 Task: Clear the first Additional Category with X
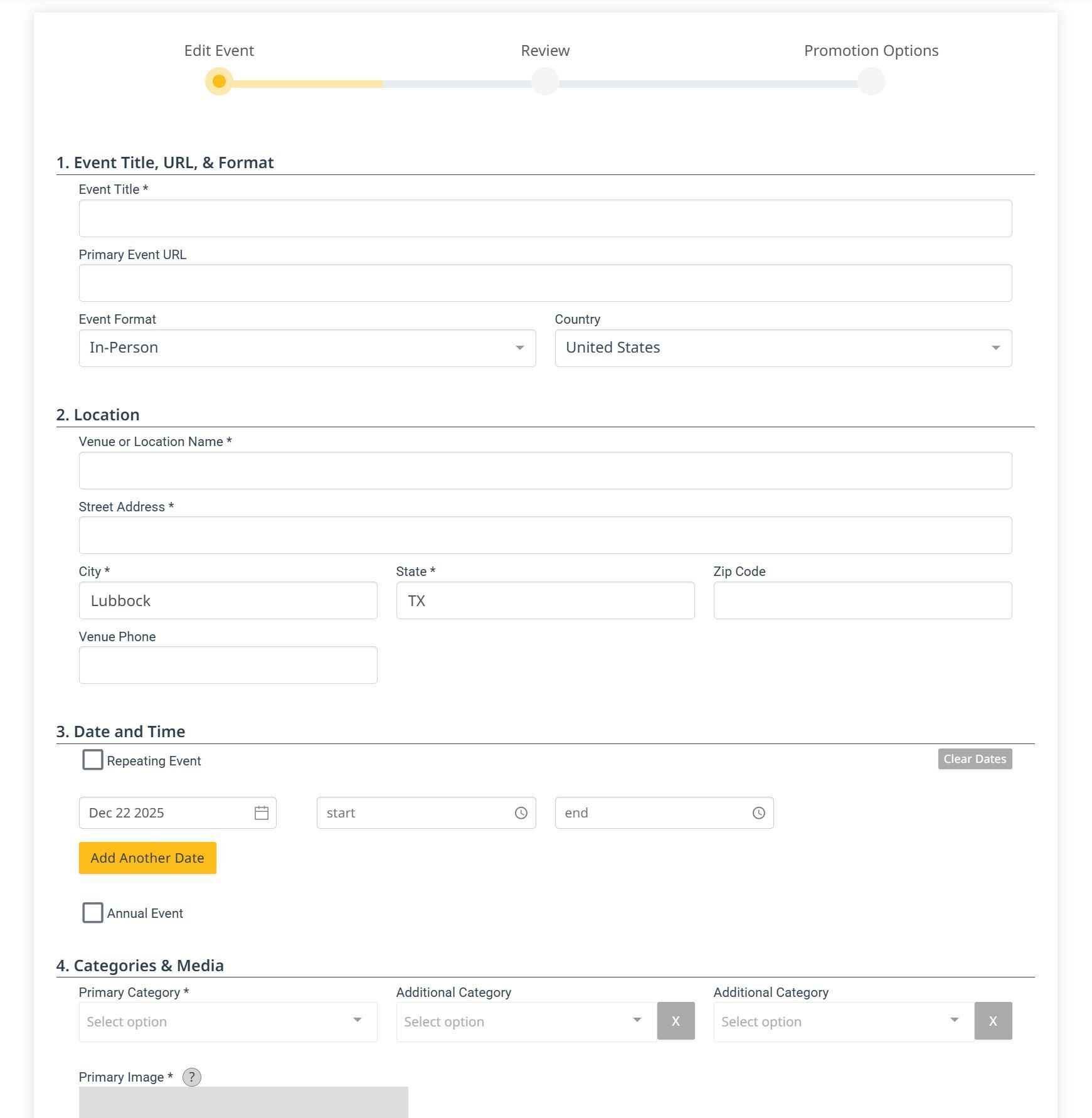click(x=676, y=1021)
